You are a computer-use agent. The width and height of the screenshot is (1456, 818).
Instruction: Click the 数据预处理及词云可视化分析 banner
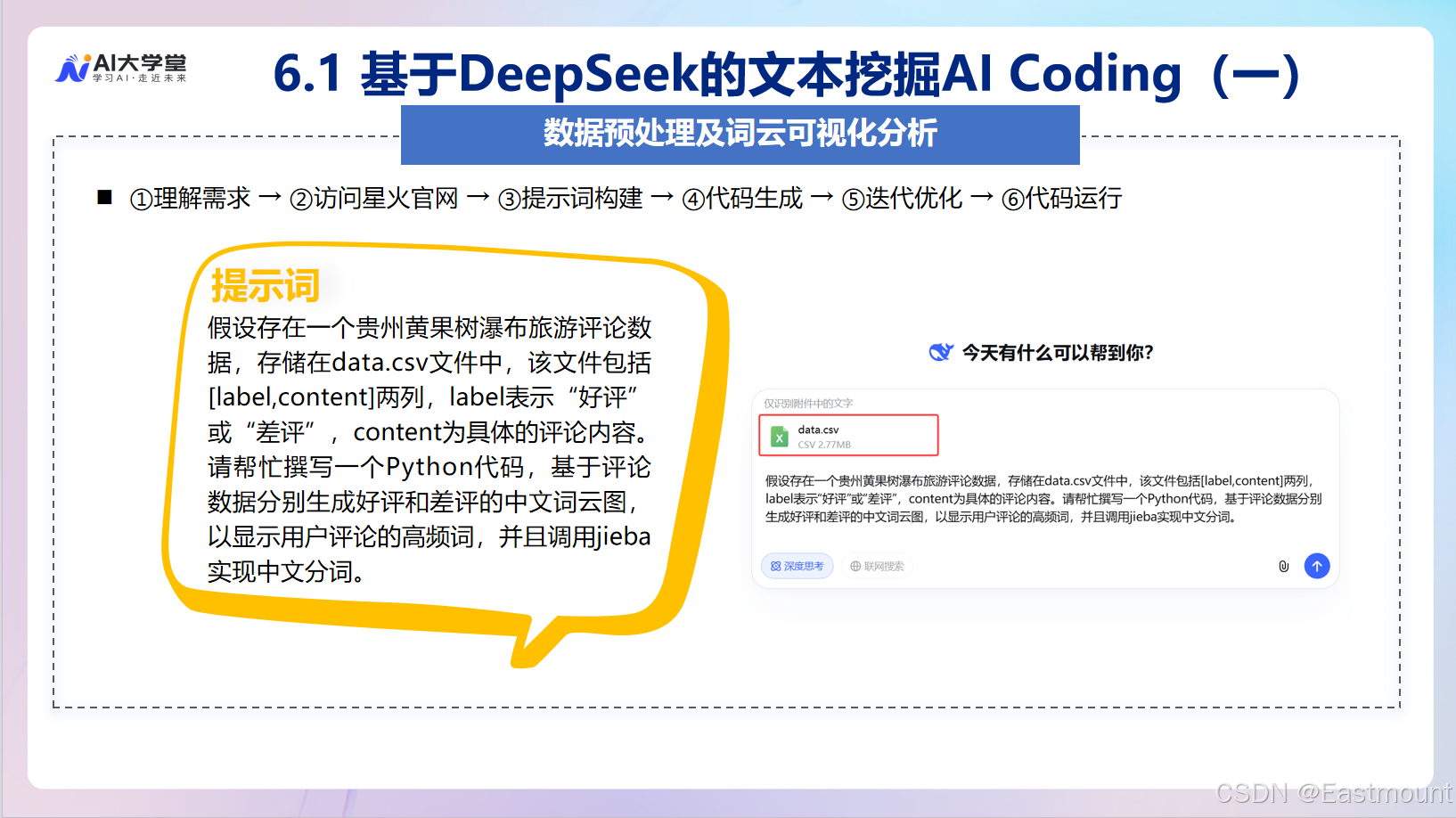pyautogui.click(x=740, y=134)
